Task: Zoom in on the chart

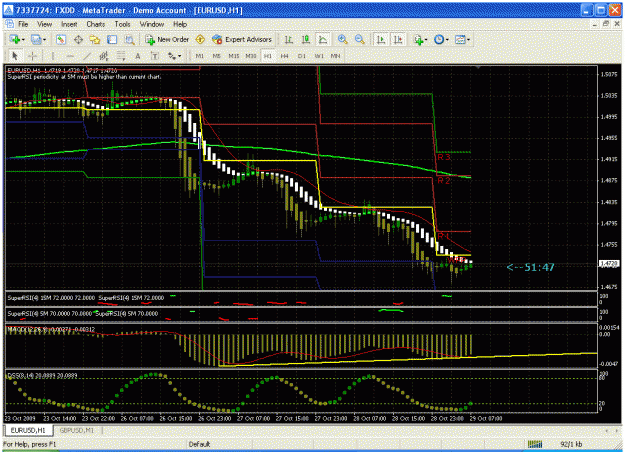Action: pos(342,39)
